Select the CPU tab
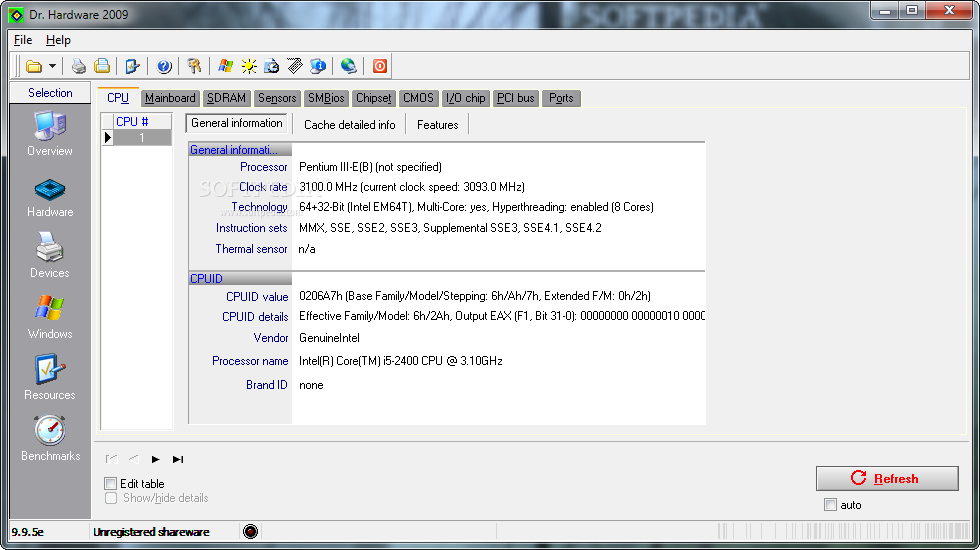 118,98
